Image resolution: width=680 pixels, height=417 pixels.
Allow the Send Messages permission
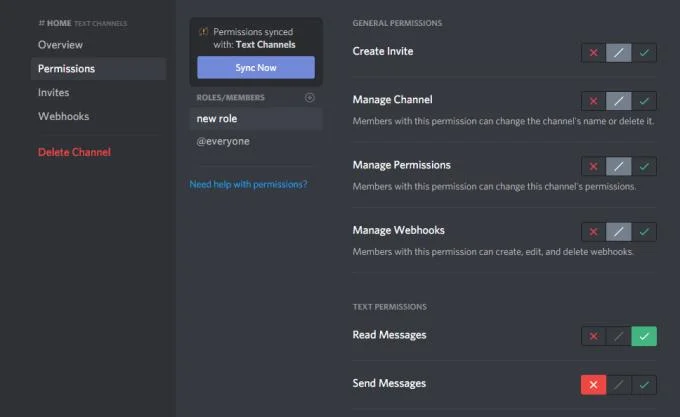point(644,385)
